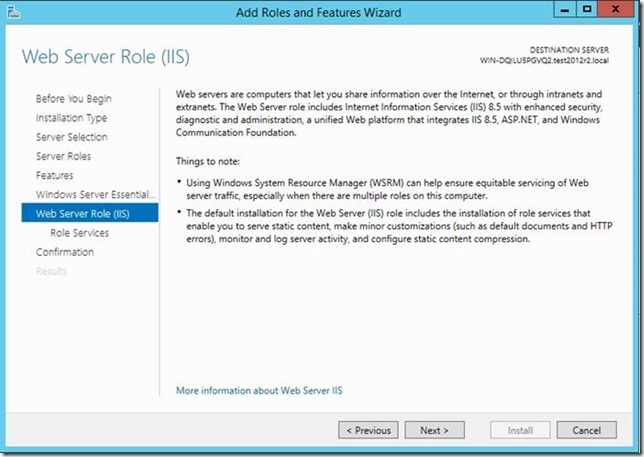Click the disabled Install button
The image size is (644, 457).
(x=520, y=430)
